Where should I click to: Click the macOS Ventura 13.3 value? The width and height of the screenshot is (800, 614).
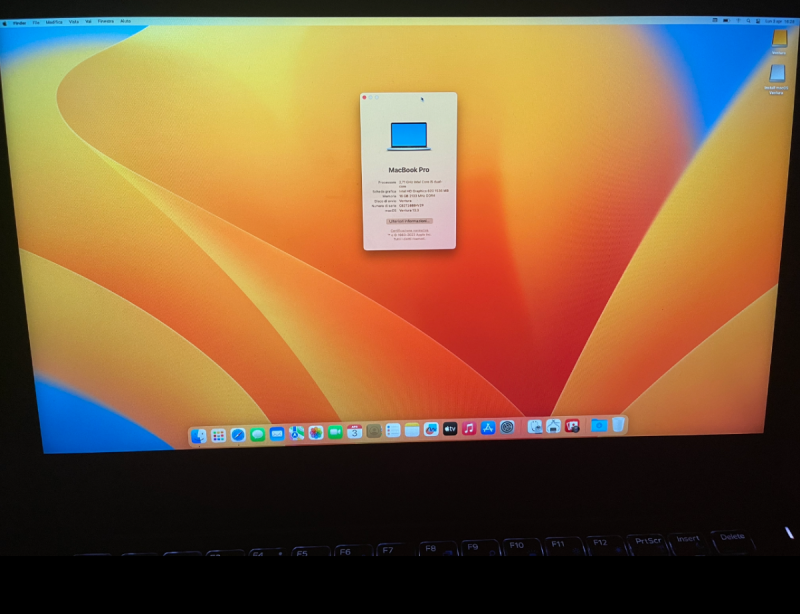[409, 210]
